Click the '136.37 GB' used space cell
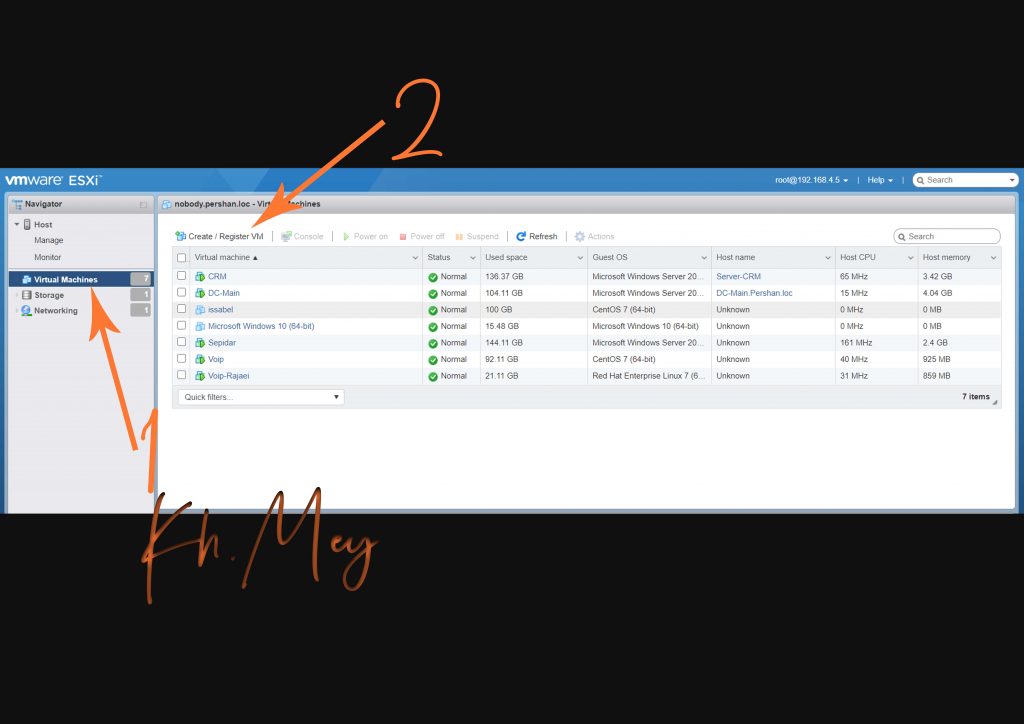The width and height of the screenshot is (1024, 724). point(504,277)
